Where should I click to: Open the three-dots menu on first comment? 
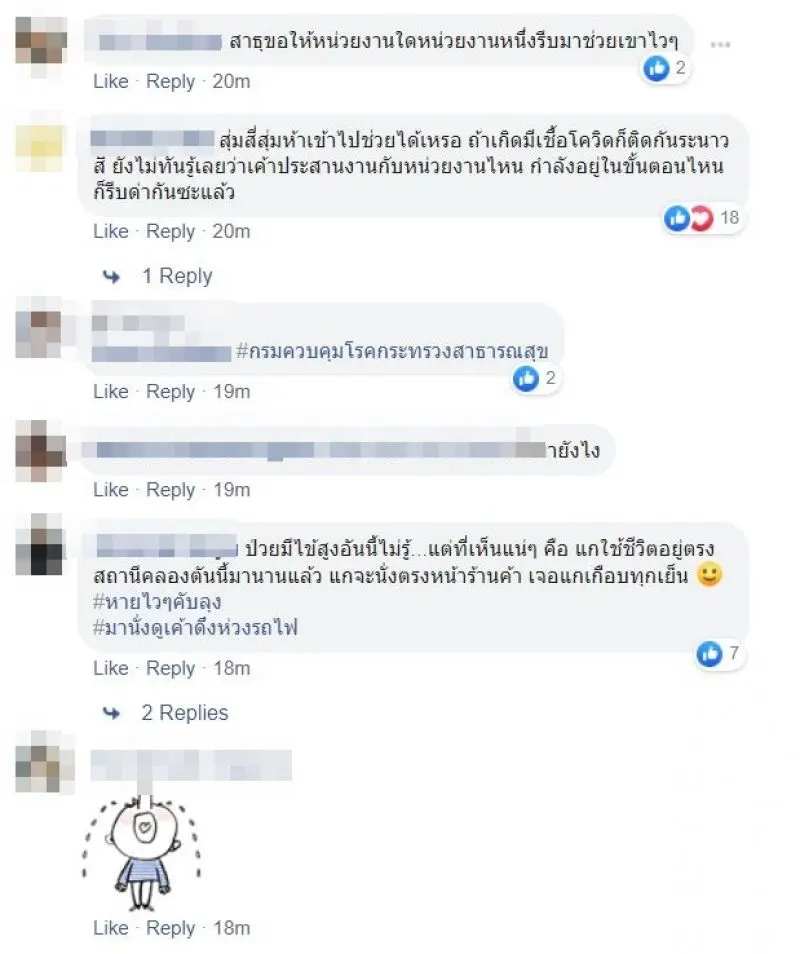click(x=720, y=44)
